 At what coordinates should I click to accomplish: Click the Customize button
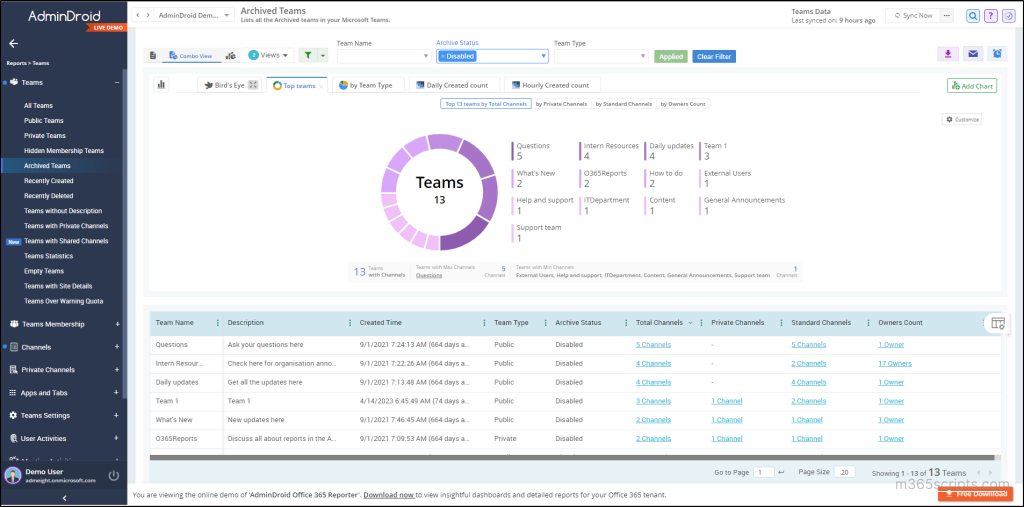click(x=962, y=120)
